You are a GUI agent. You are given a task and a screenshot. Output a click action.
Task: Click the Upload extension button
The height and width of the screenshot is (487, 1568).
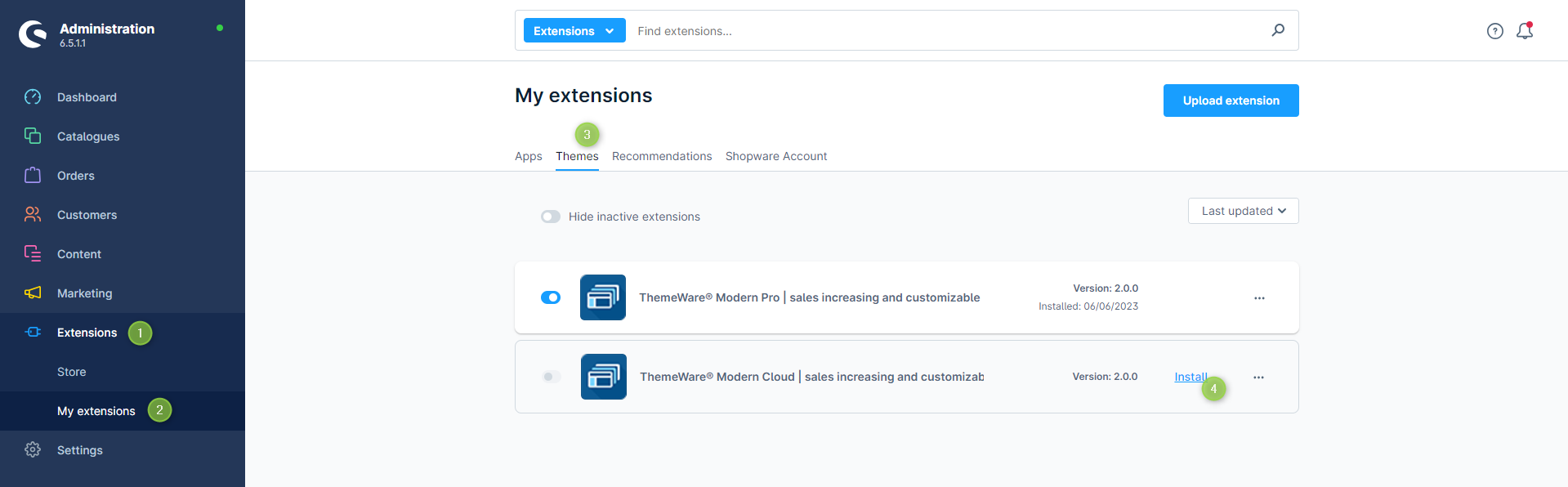point(1231,101)
